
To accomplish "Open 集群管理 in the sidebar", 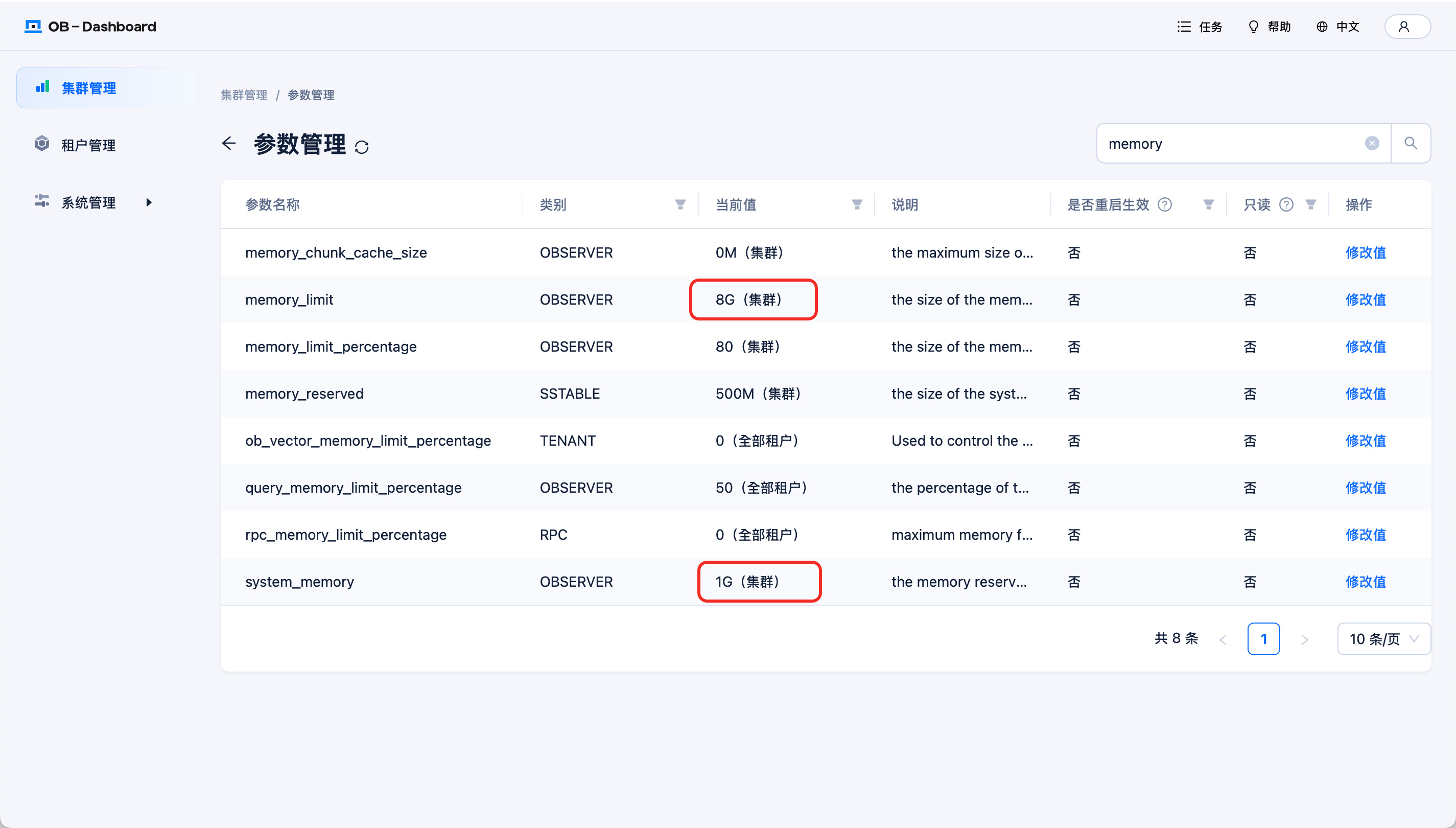I will 106,88.
